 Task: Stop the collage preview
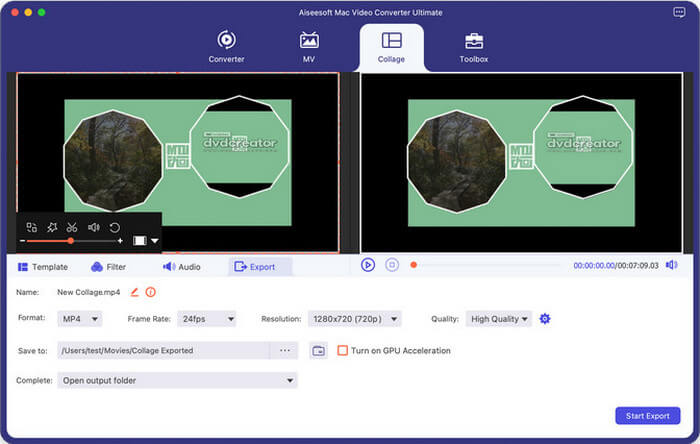pos(392,265)
